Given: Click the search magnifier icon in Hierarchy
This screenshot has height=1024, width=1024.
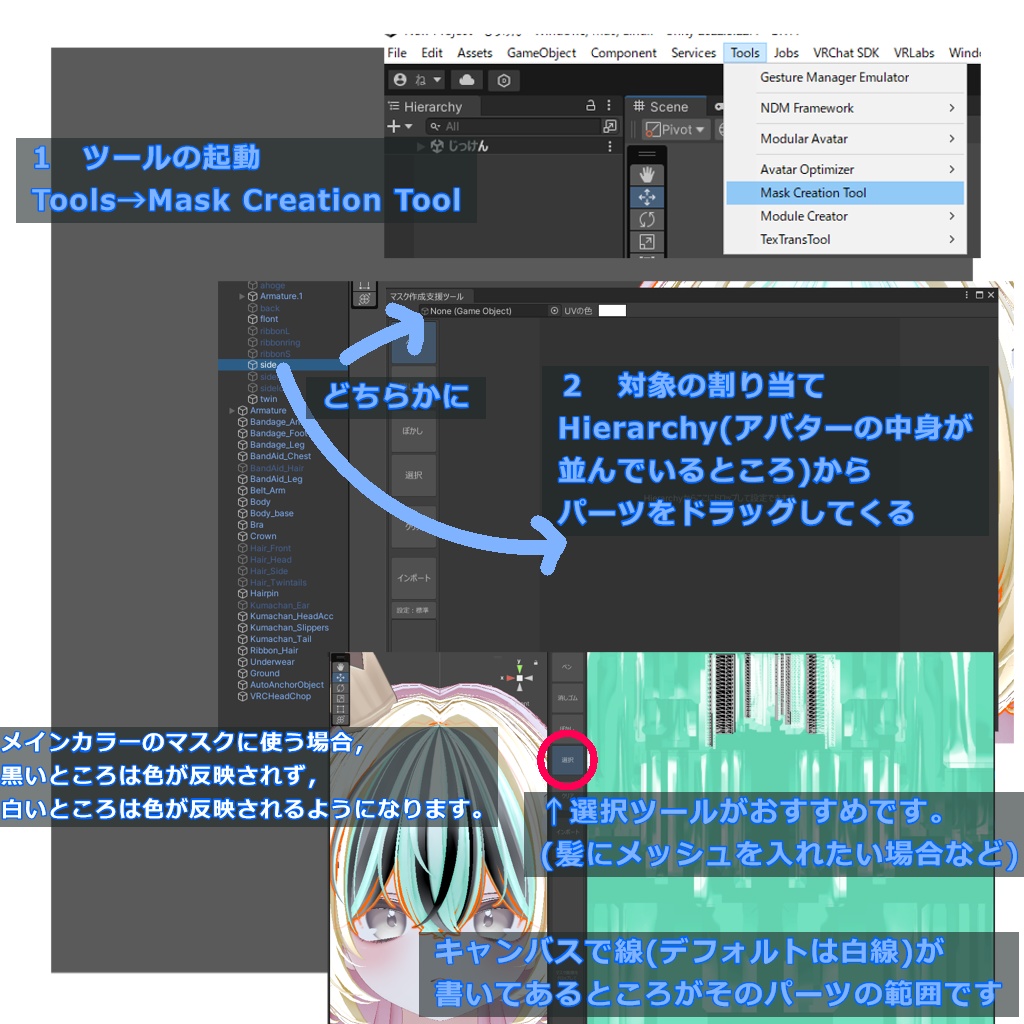Looking at the screenshot, I should tap(435, 126).
